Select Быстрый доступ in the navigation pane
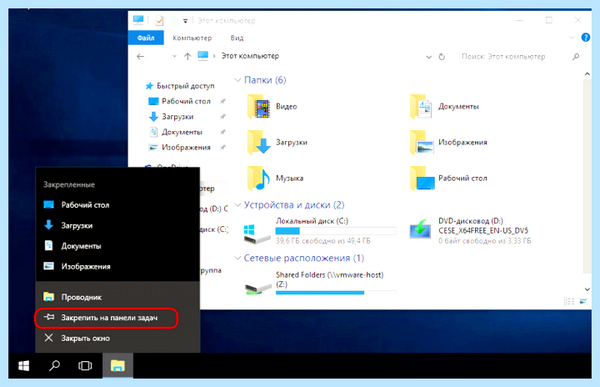Screen dimensions: 600x387 pyautogui.click(x=180, y=86)
